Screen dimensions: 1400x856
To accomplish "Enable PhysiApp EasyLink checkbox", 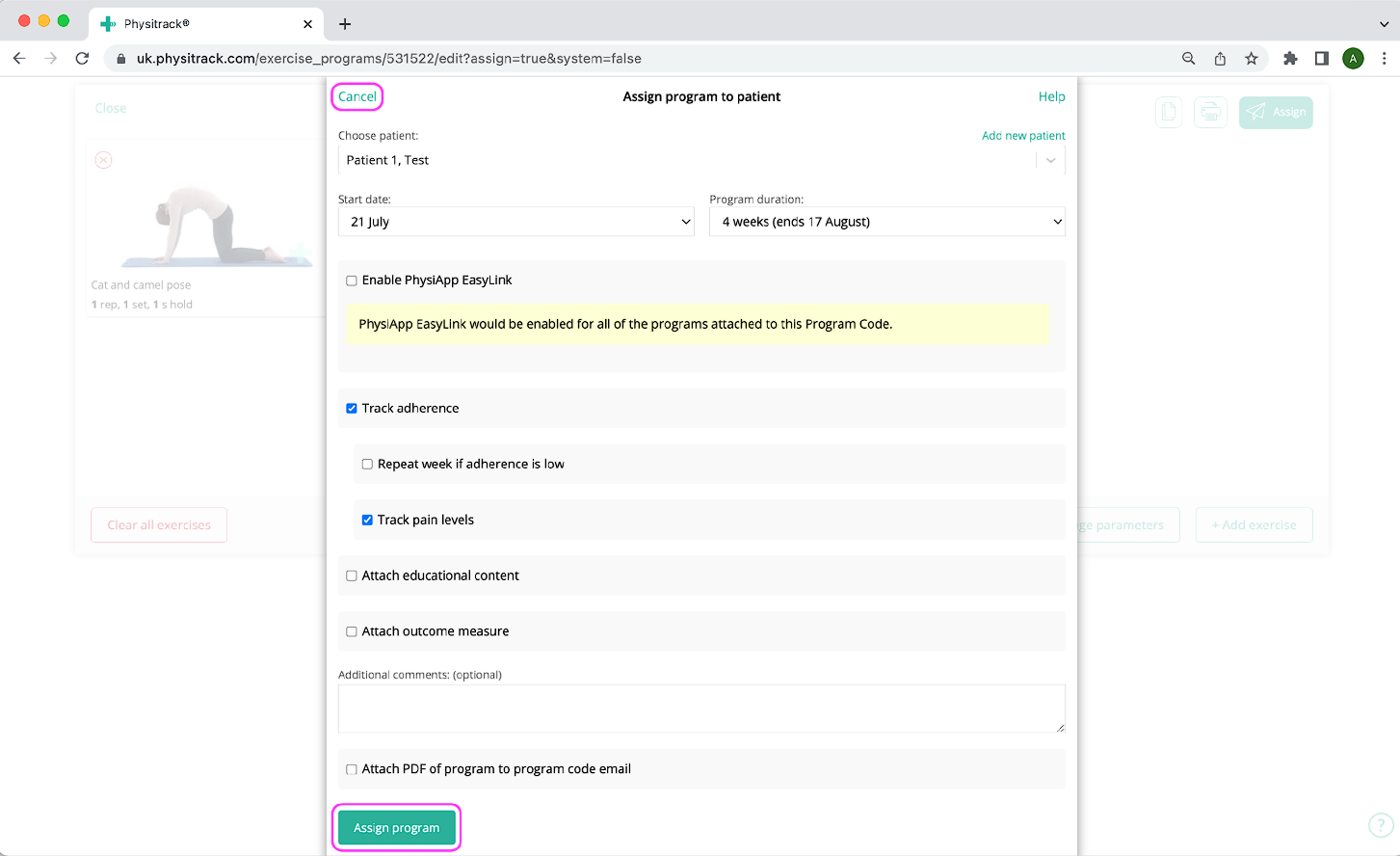I will (x=352, y=281).
